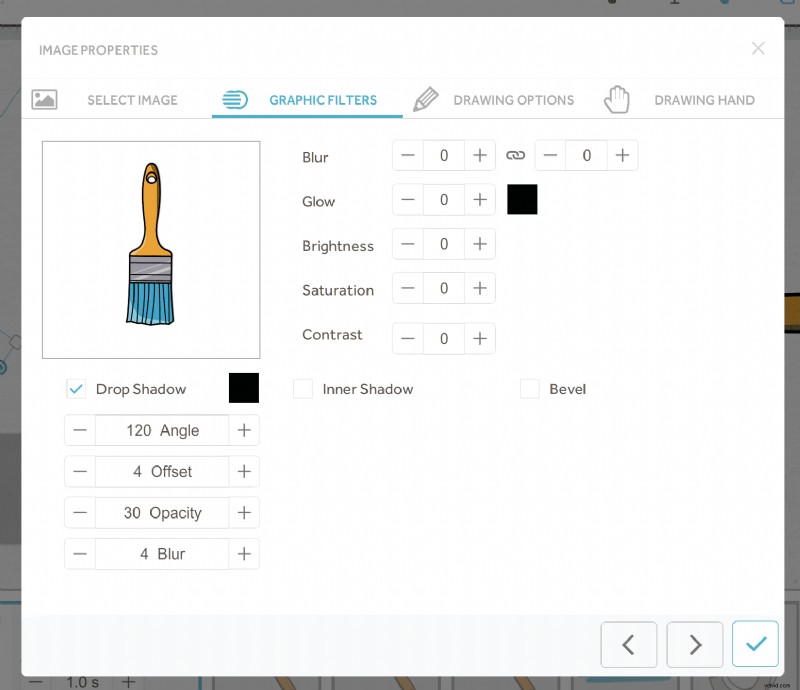Increase the Glow value with plus
Screen dimensions: 800x690
480,199
